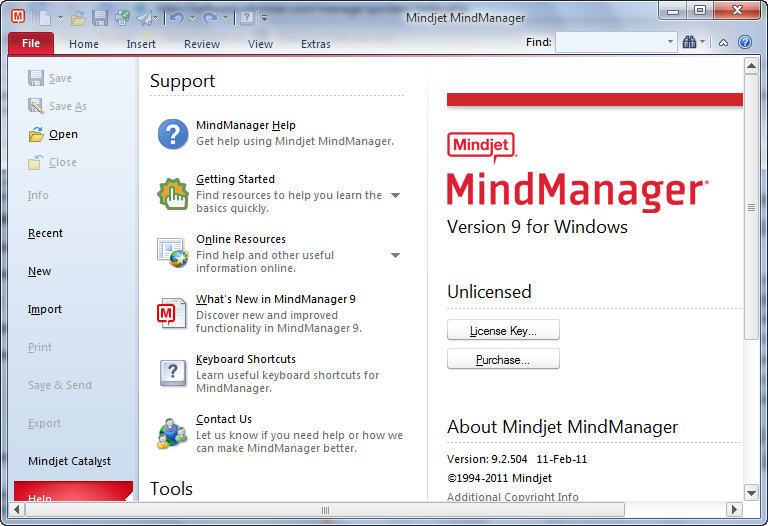The width and height of the screenshot is (768, 526).
Task: Open What's New in MindManager 9
Action: click(x=276, y=299)
